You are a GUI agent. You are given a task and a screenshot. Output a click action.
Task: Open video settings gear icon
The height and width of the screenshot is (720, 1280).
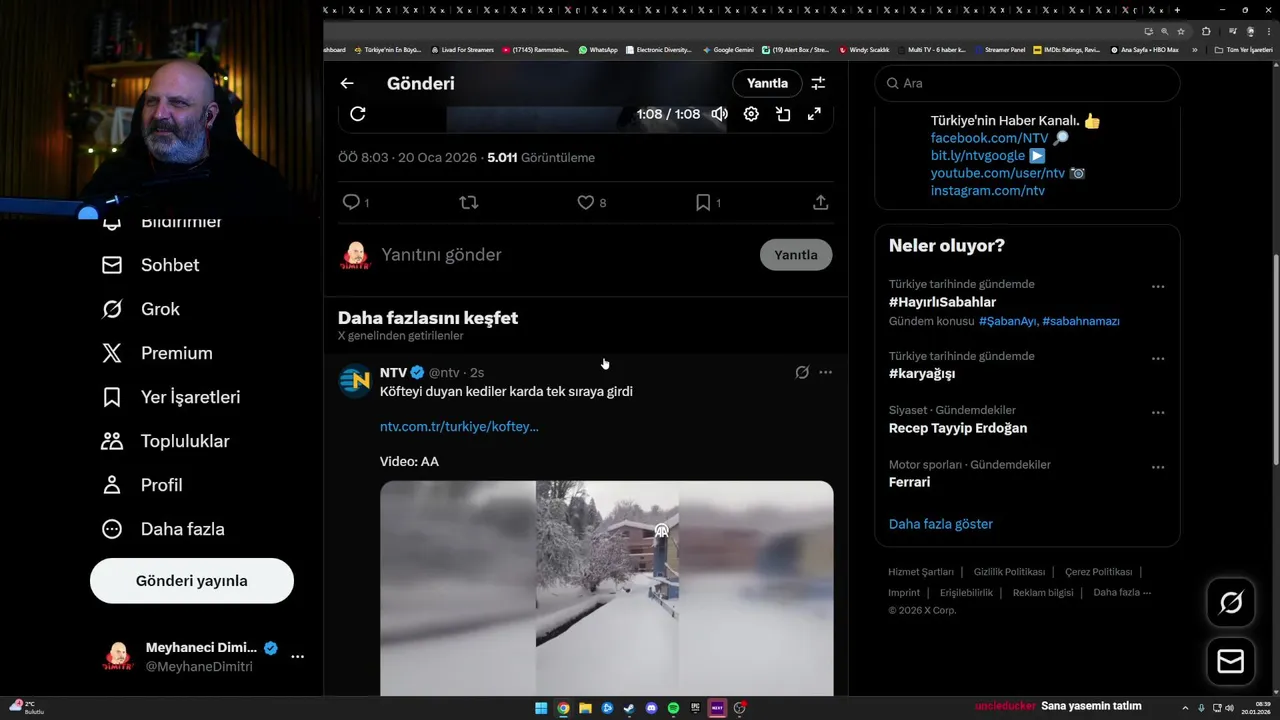click(751, 114)
